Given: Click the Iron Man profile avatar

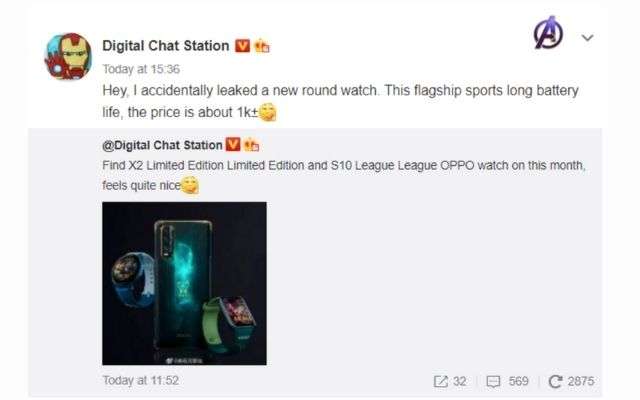Looking at the screenshot, I should point(68,56).
